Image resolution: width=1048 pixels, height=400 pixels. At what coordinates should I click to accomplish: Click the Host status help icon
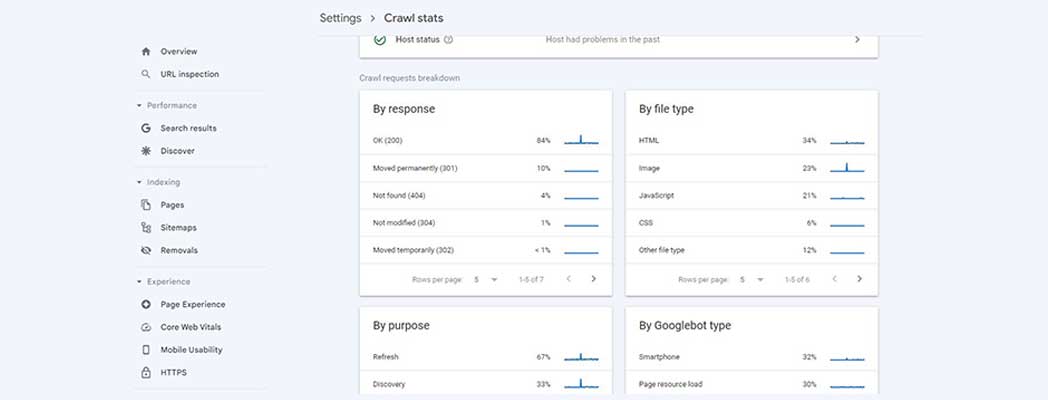[448, 40]
